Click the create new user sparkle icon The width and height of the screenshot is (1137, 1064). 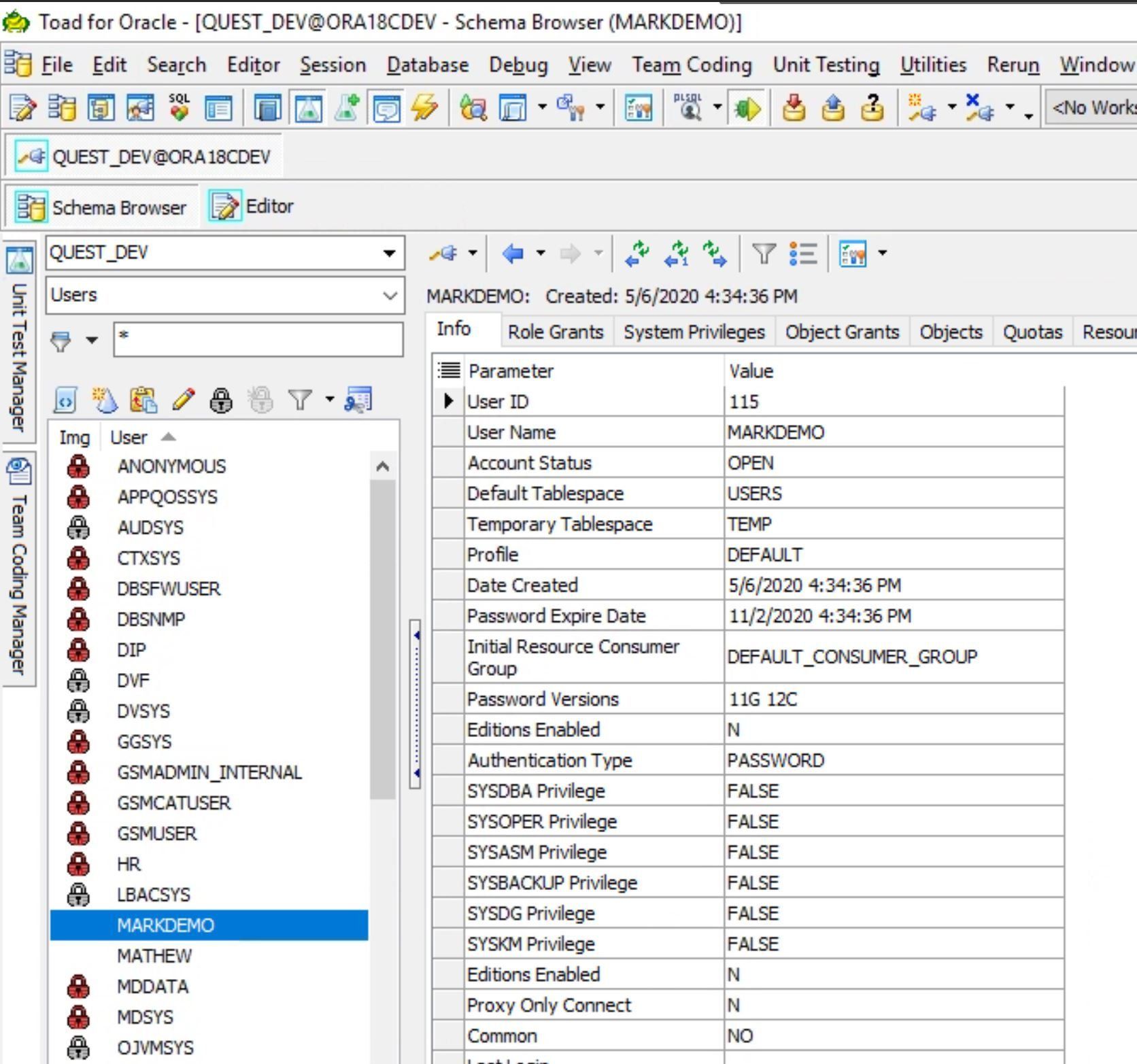click(105, 400)
